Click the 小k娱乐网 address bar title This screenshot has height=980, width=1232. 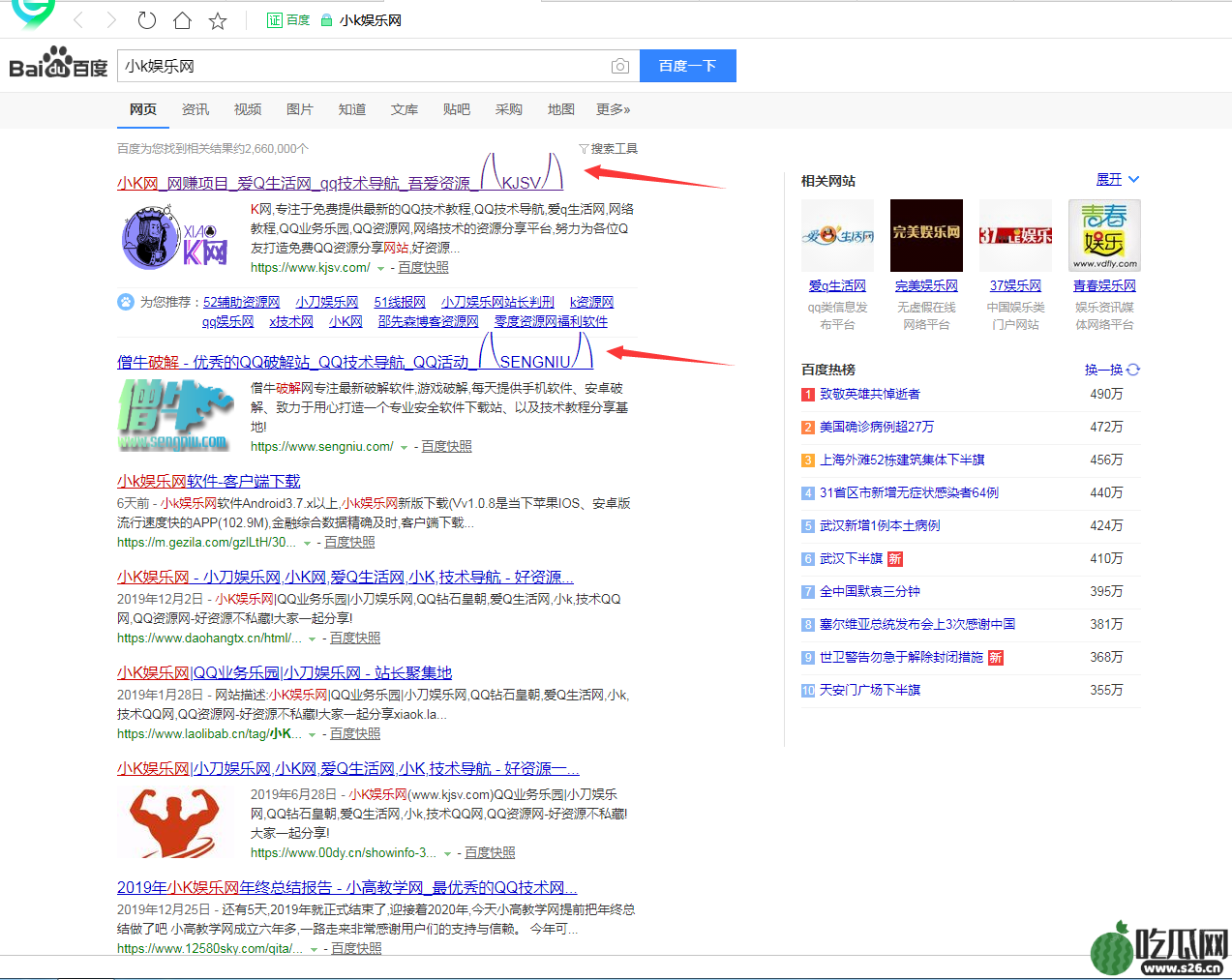point(371,20)
